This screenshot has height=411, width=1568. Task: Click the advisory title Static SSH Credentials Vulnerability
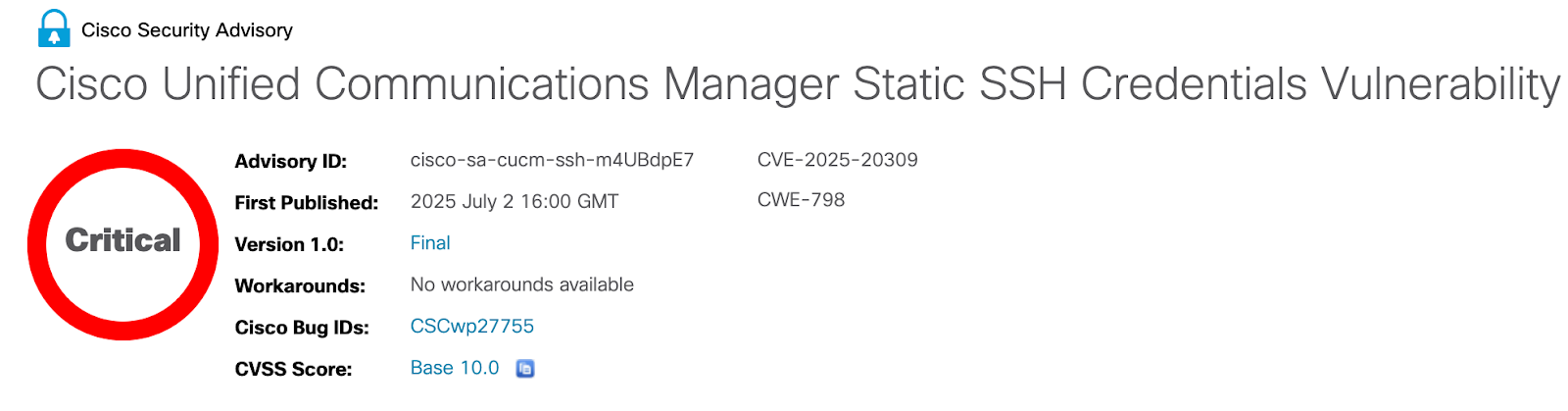pyautogui.click(x=1207, y=84)
